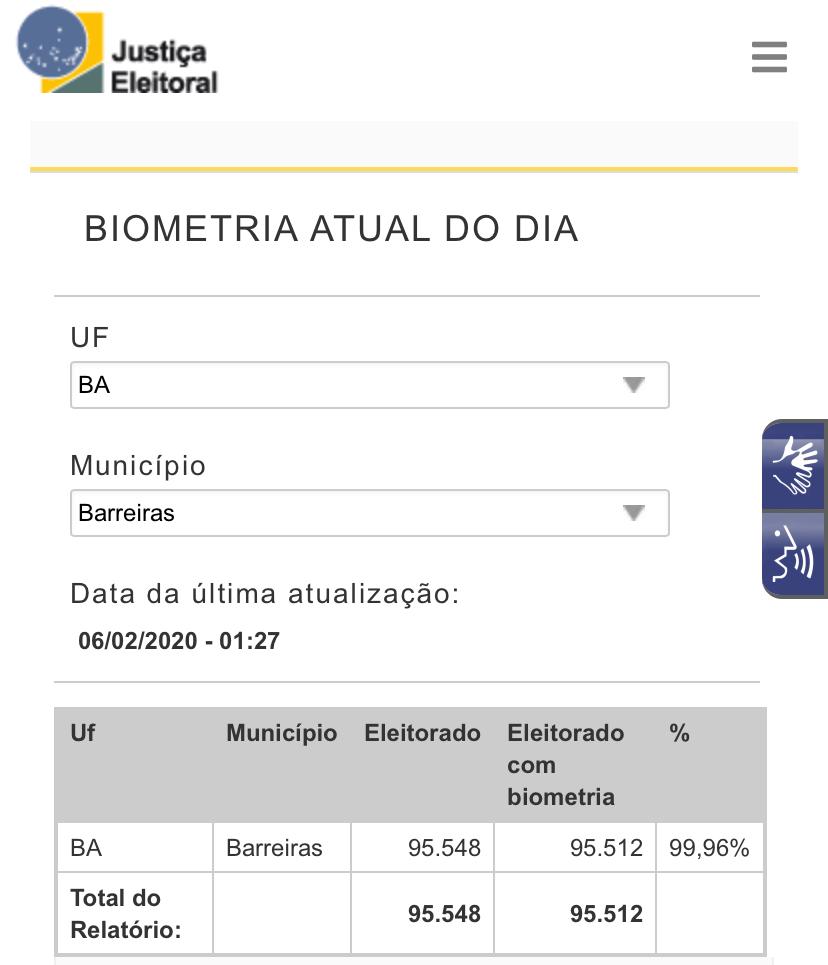Activate the sign language accessibility icon

click(796, 466)
